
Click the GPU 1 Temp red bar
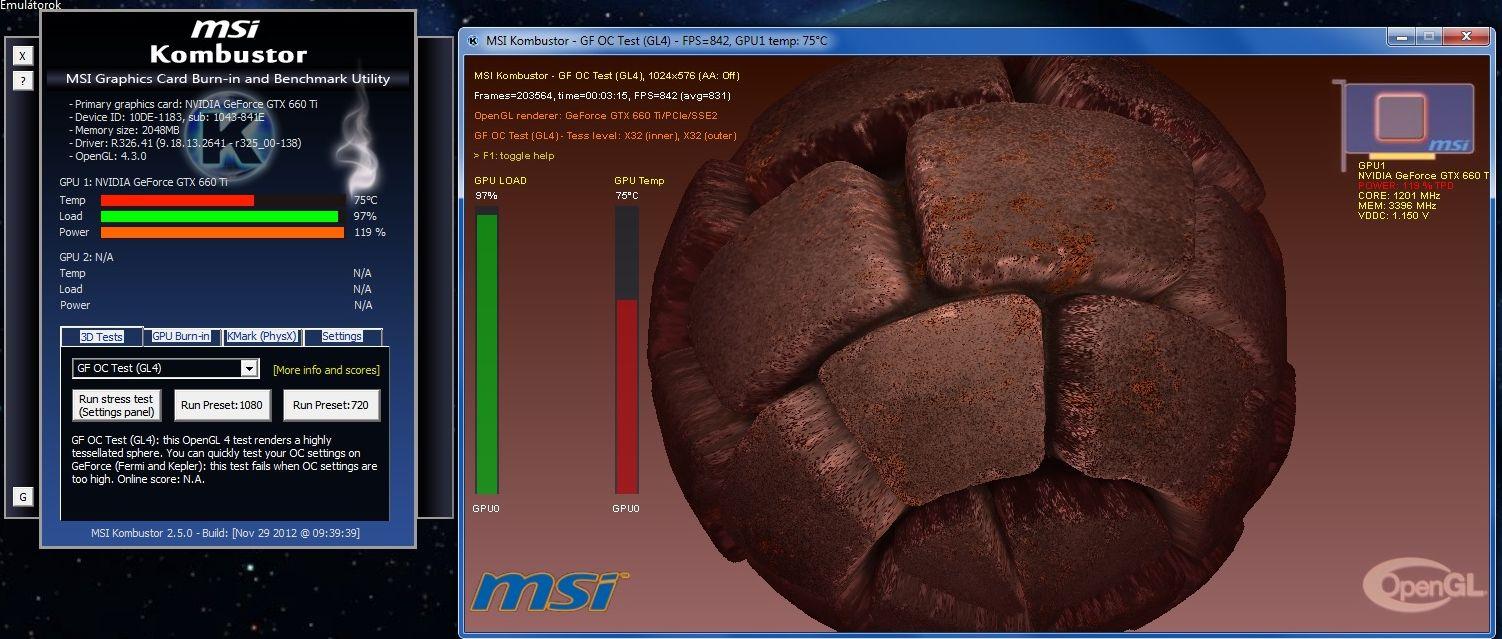pos(178,200)
